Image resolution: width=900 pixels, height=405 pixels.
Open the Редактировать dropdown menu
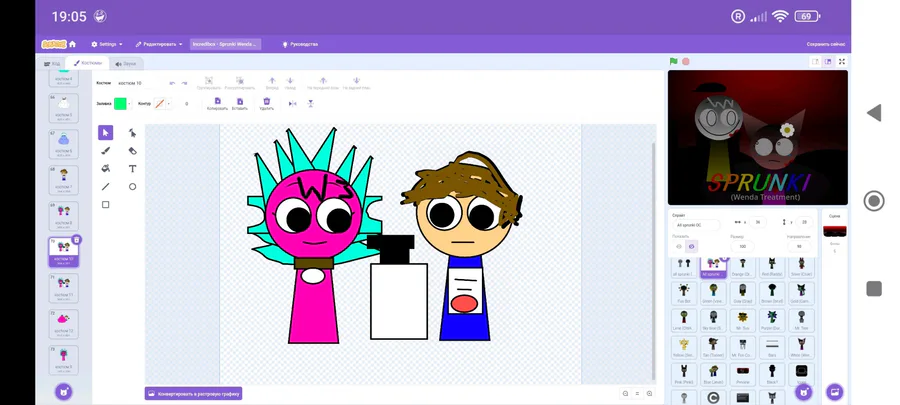[159, 44]
